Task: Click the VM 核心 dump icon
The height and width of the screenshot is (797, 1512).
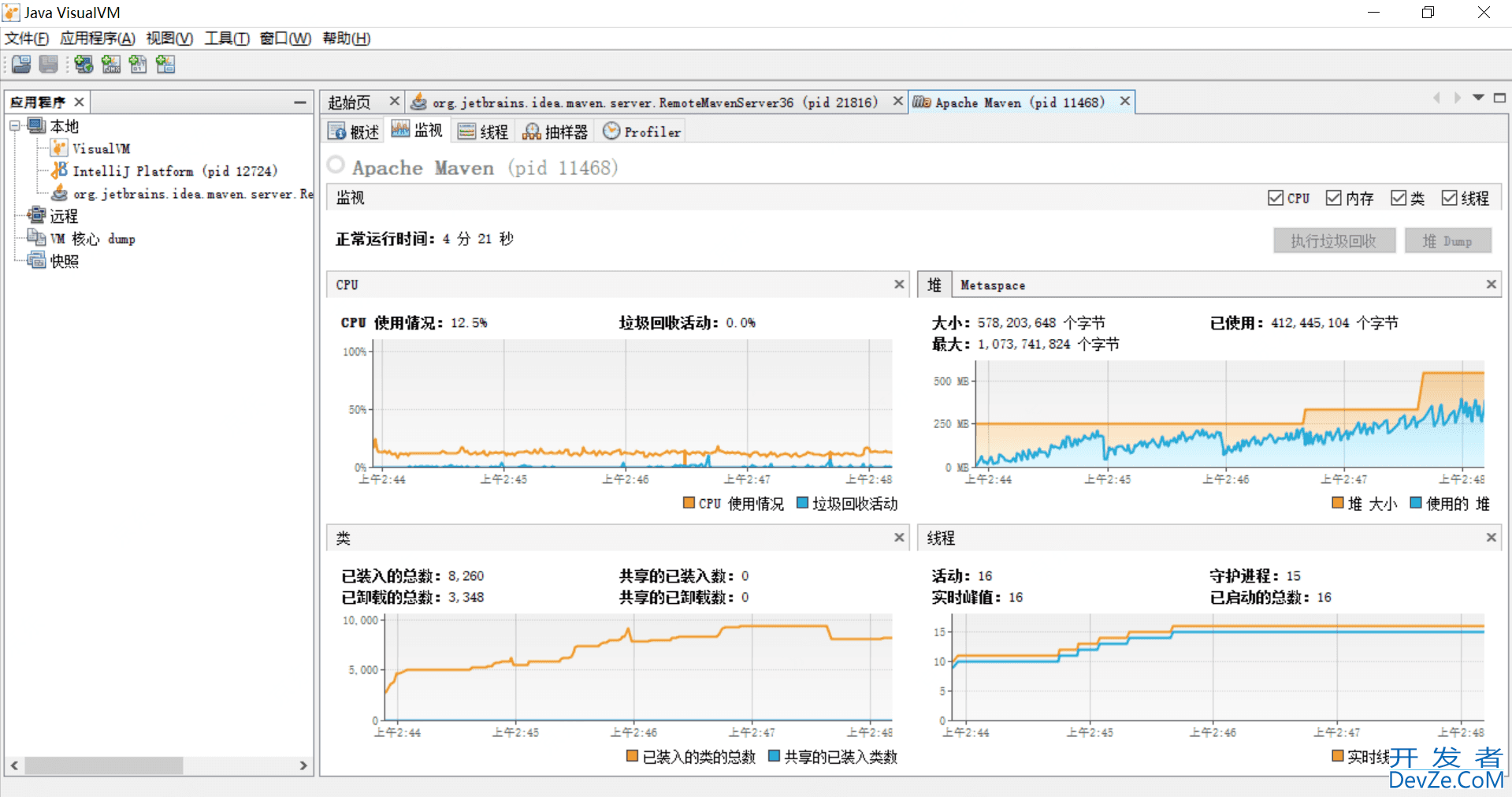Action: 36,238
